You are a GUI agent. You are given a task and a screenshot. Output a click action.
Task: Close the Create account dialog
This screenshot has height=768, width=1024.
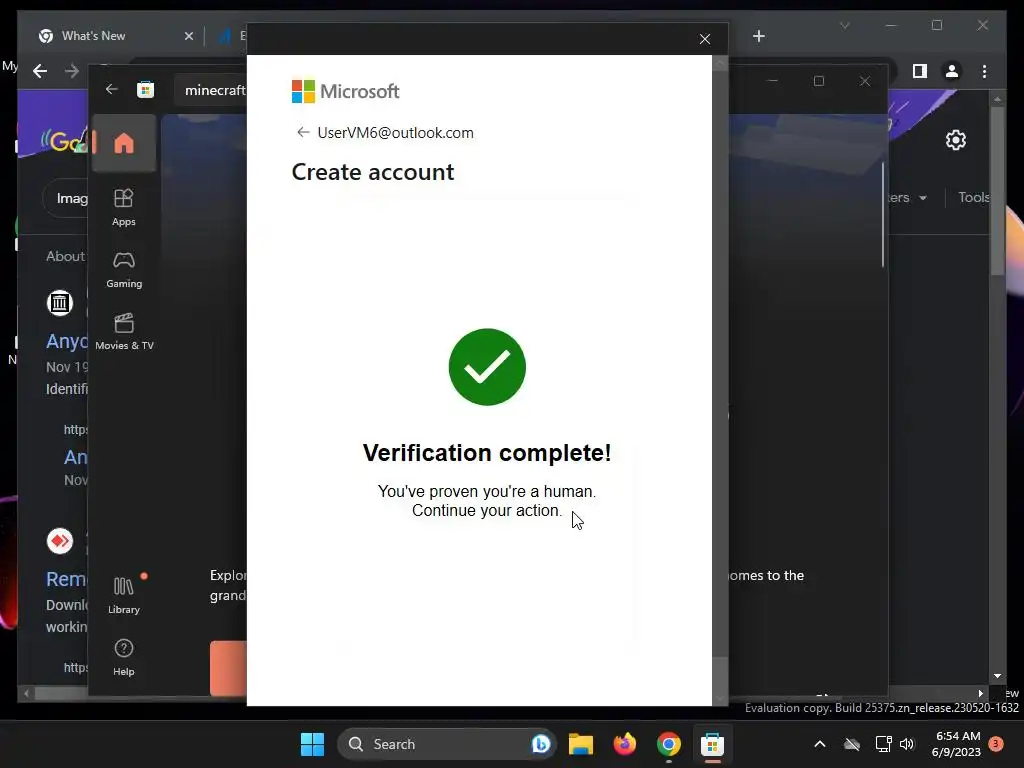[x=705, y=39]
